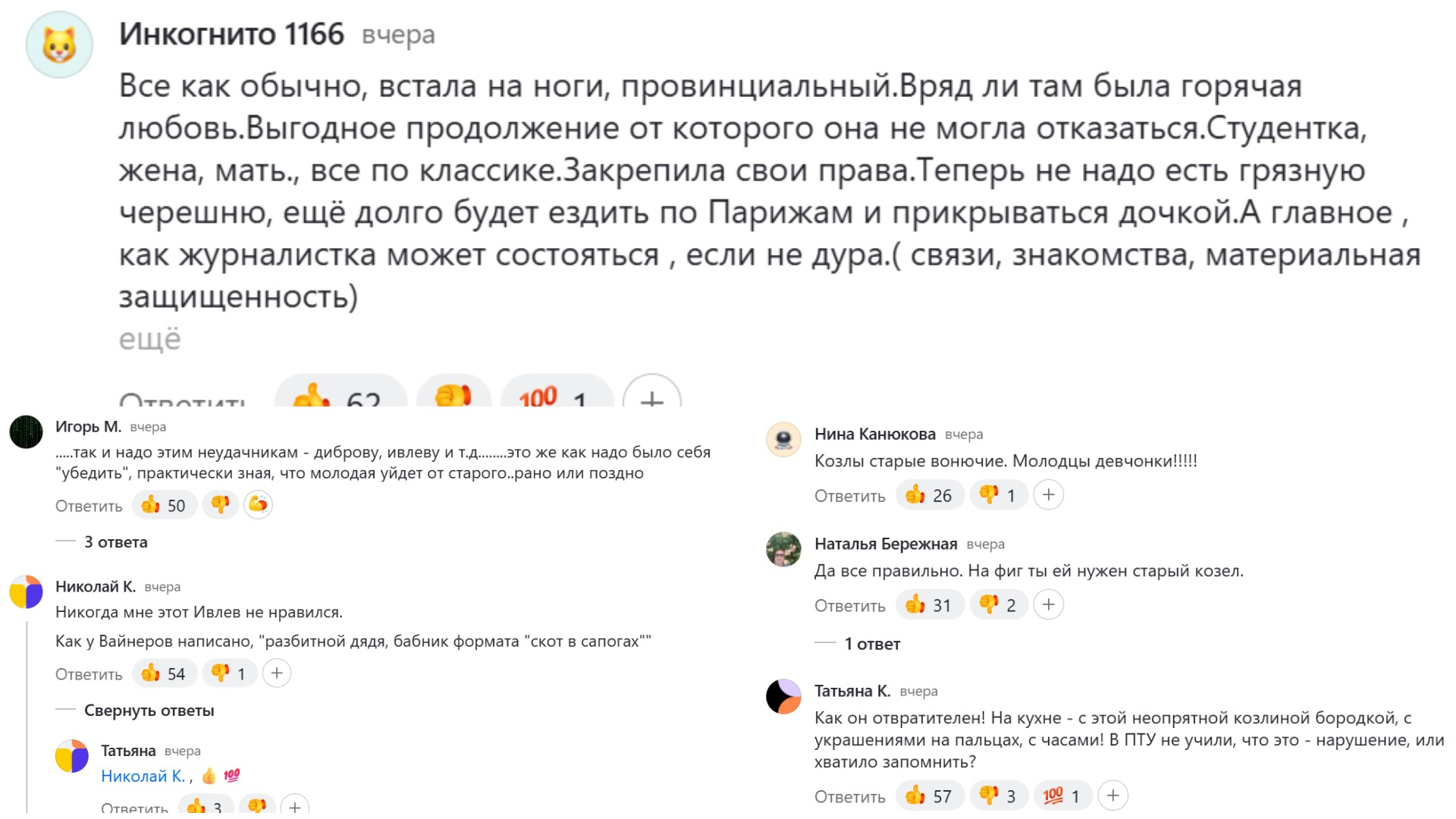Open Игорь М.'s dark avatar
Screen dimensions: 1456x819
[x=26, y=432]
